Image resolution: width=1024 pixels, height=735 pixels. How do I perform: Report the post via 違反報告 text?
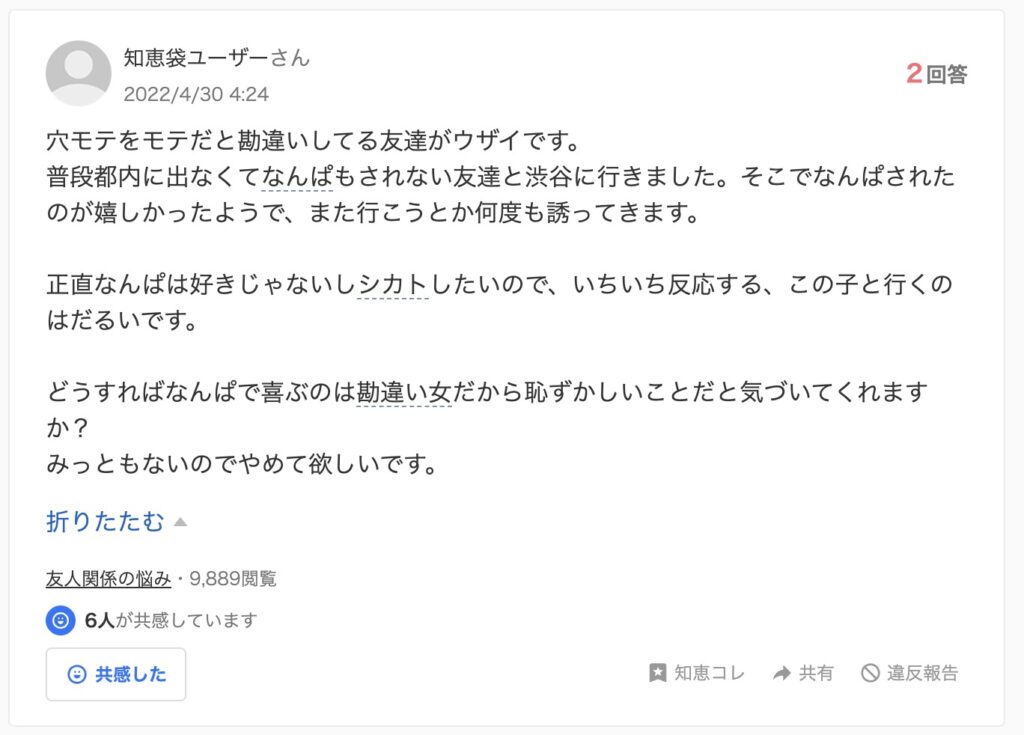click(x=922, y=673)
